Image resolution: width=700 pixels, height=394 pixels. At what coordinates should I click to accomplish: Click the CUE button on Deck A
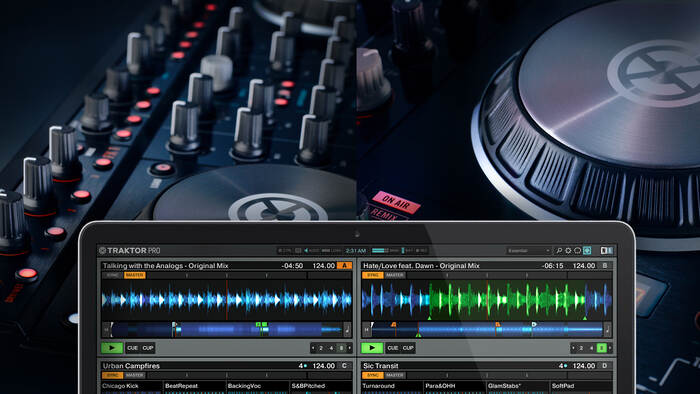(x=133, y=348)
